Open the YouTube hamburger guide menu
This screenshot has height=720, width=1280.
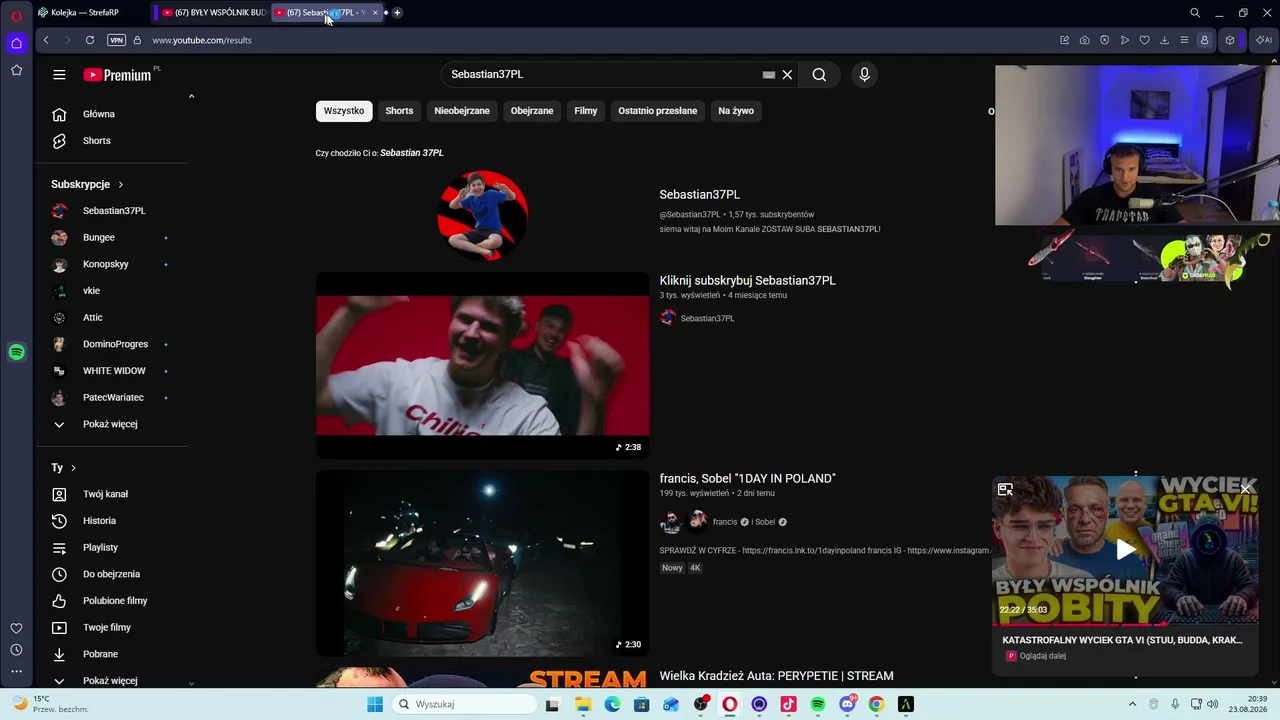point(59,75)
